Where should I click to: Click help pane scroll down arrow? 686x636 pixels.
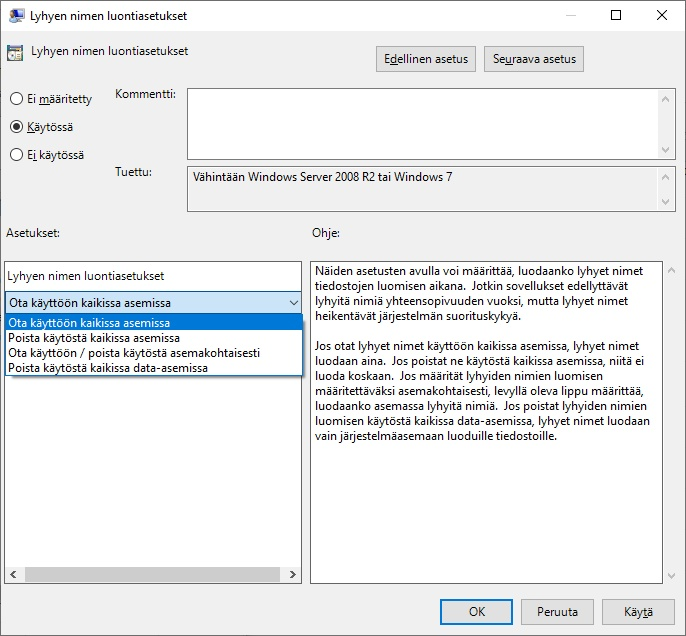(672, 576)
